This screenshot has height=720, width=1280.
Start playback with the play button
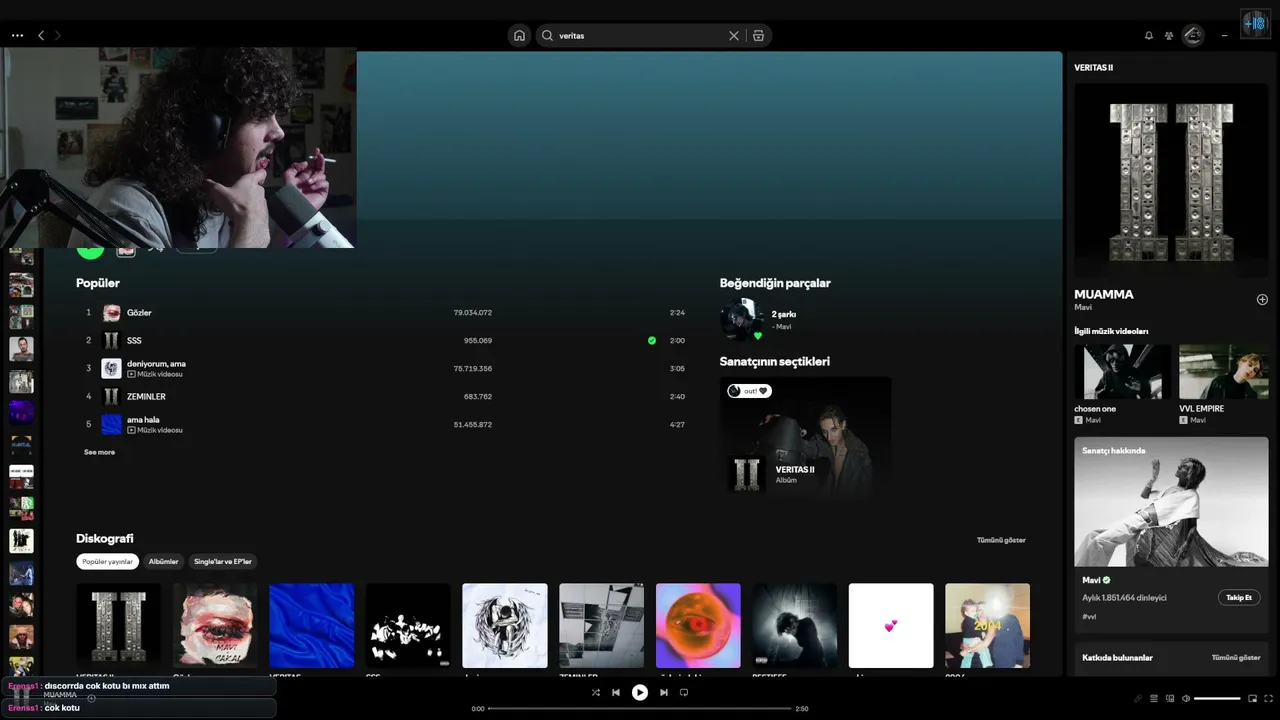tap(640, 692)
